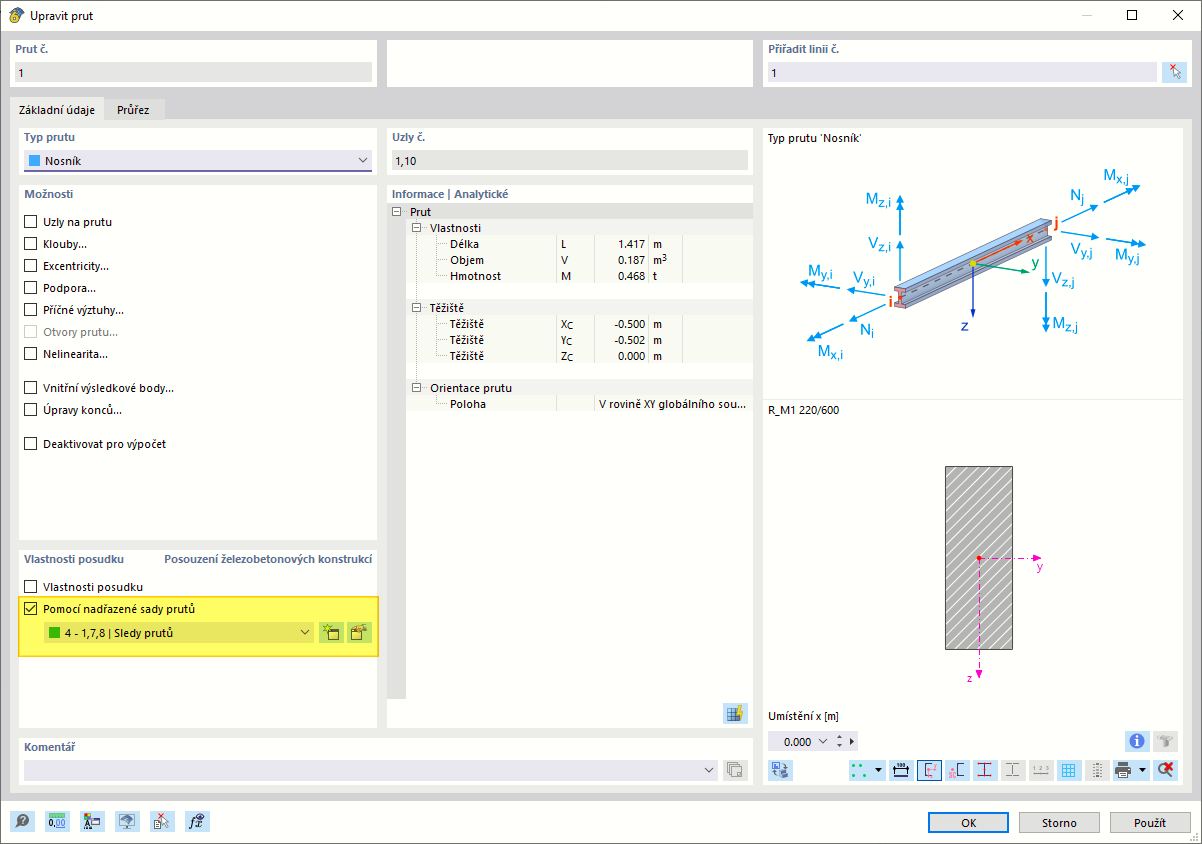Click the 'Prut č.' number field
Image resolution: width=1202 pixels, height=844 pixels.
point(193,72)
